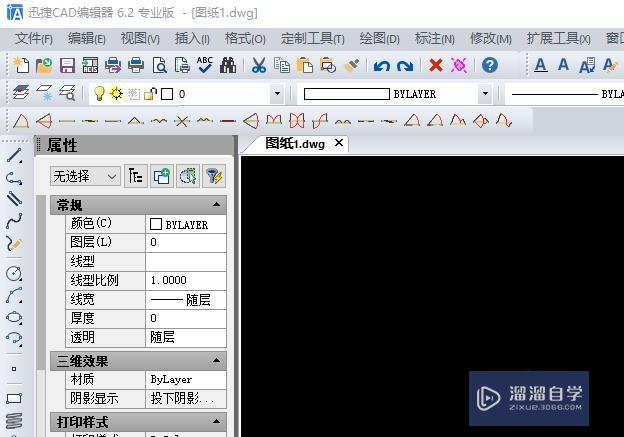Switch to the 图纸1.dwg tab
The image size is (624, 437).
[x=295, y=144]
